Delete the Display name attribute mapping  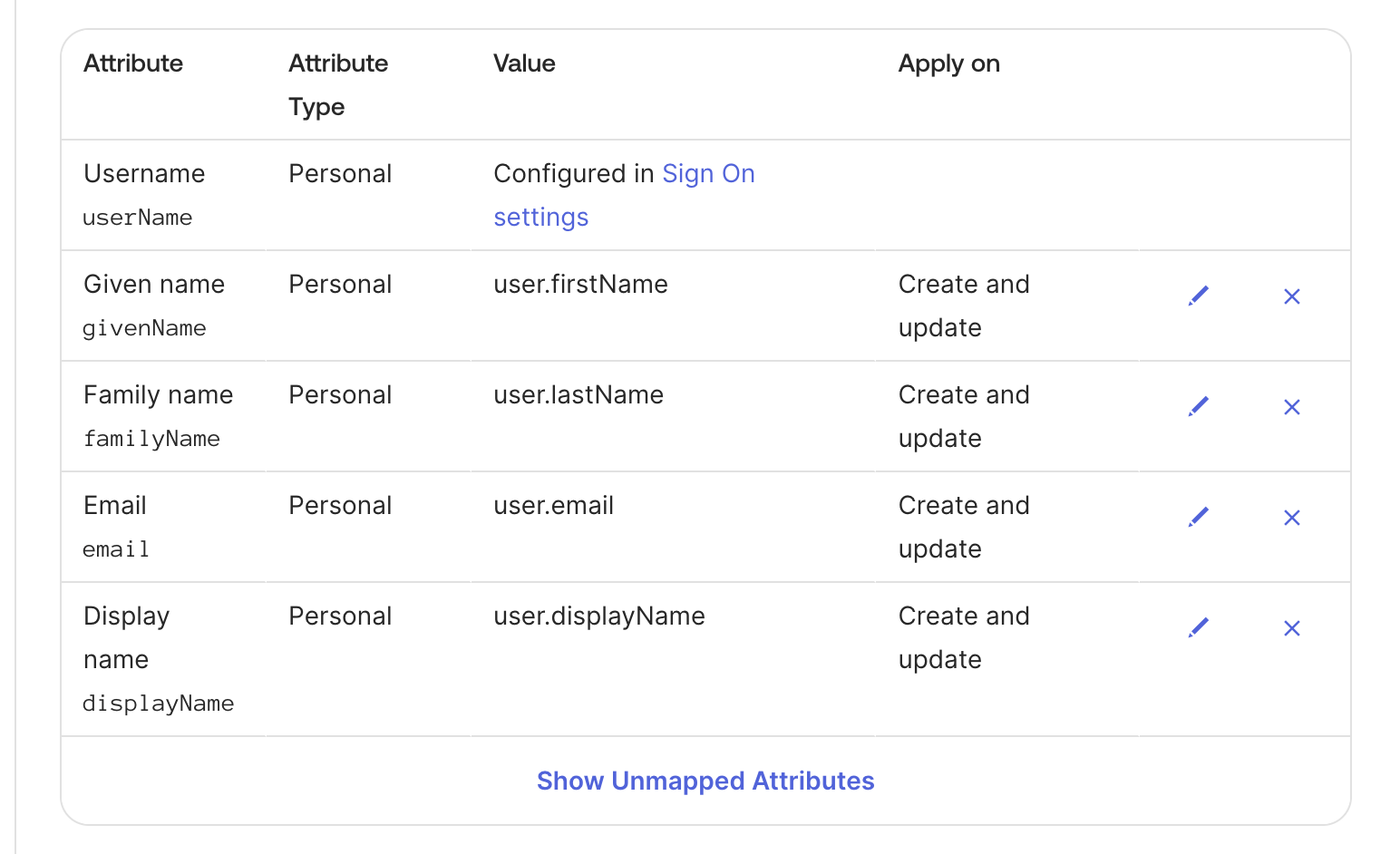click(1292, 628)
